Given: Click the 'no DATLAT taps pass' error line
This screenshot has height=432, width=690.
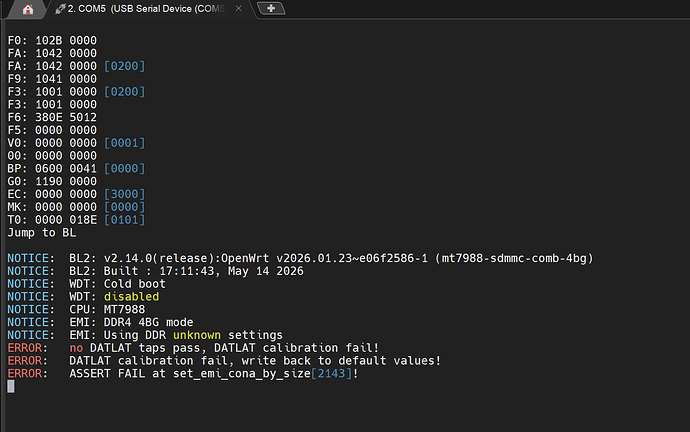Looking at the screenshot, I should [x=193, y=348].
